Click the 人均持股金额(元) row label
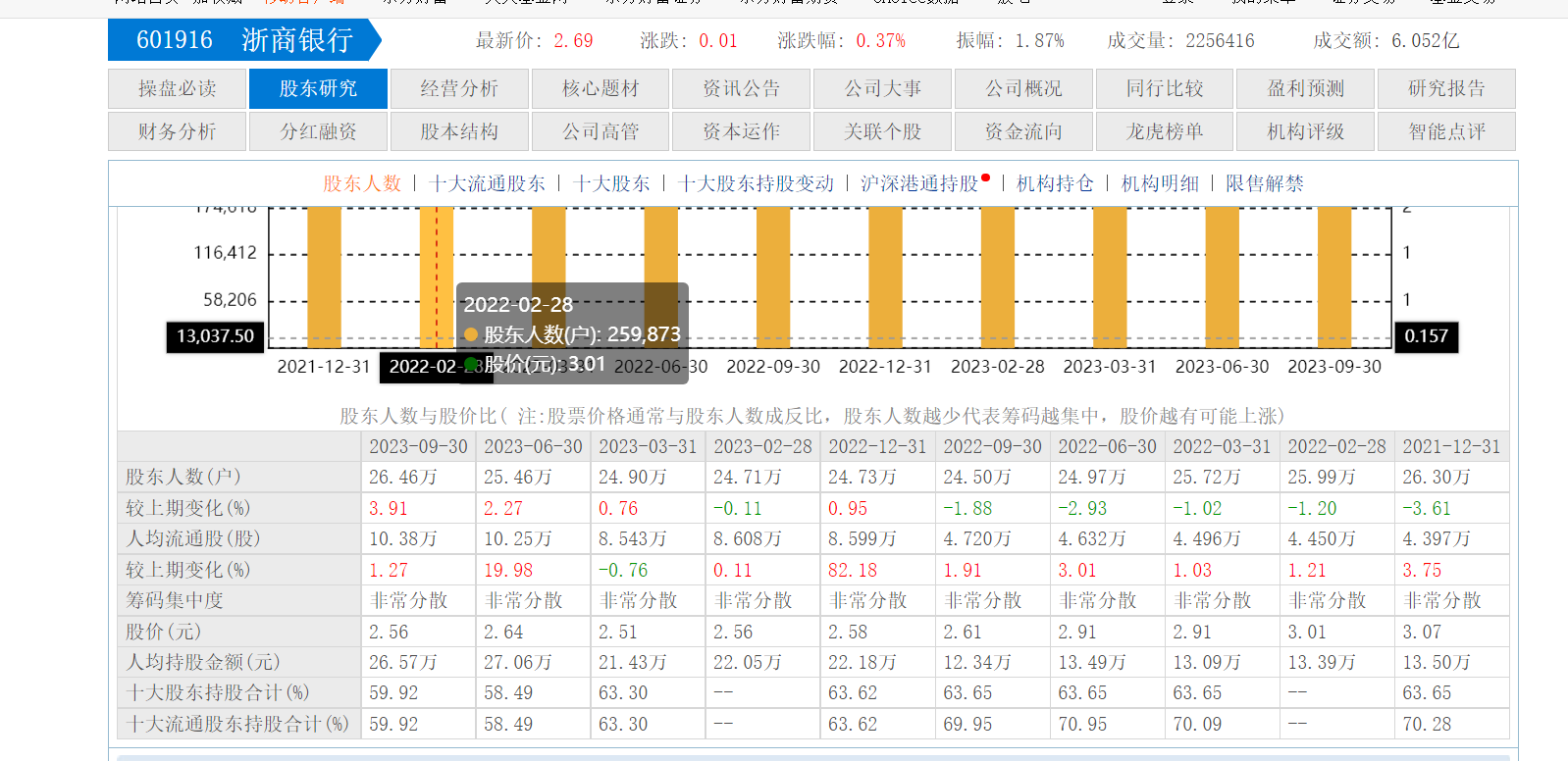The width and height of the screenshot is (1568, 761). [x=203, y=662]
